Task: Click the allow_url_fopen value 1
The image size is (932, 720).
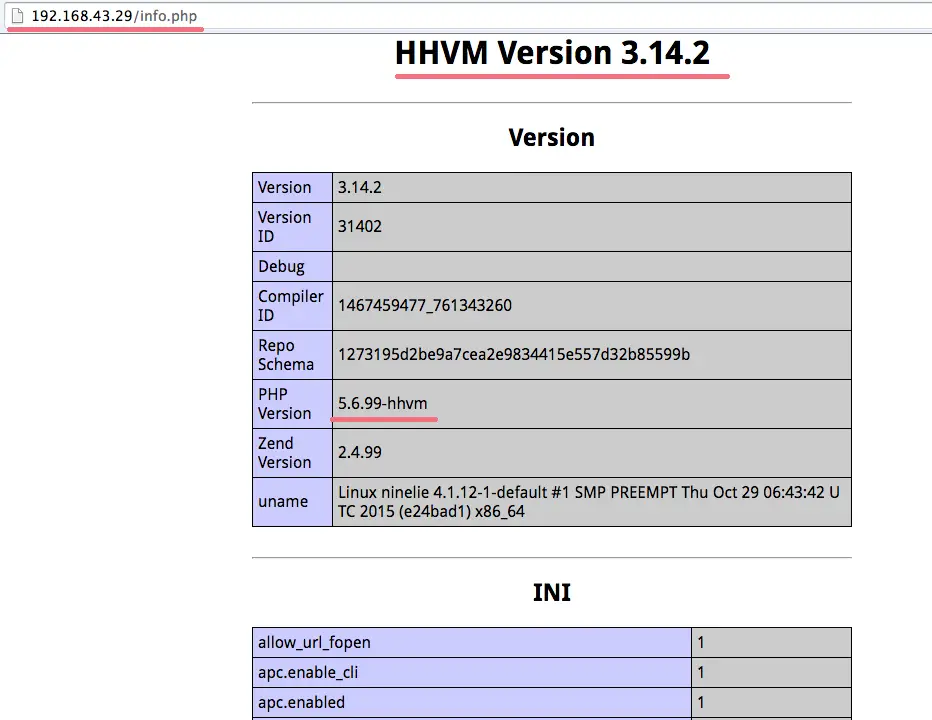Action: pyautogui.click(x=701, y=642)
